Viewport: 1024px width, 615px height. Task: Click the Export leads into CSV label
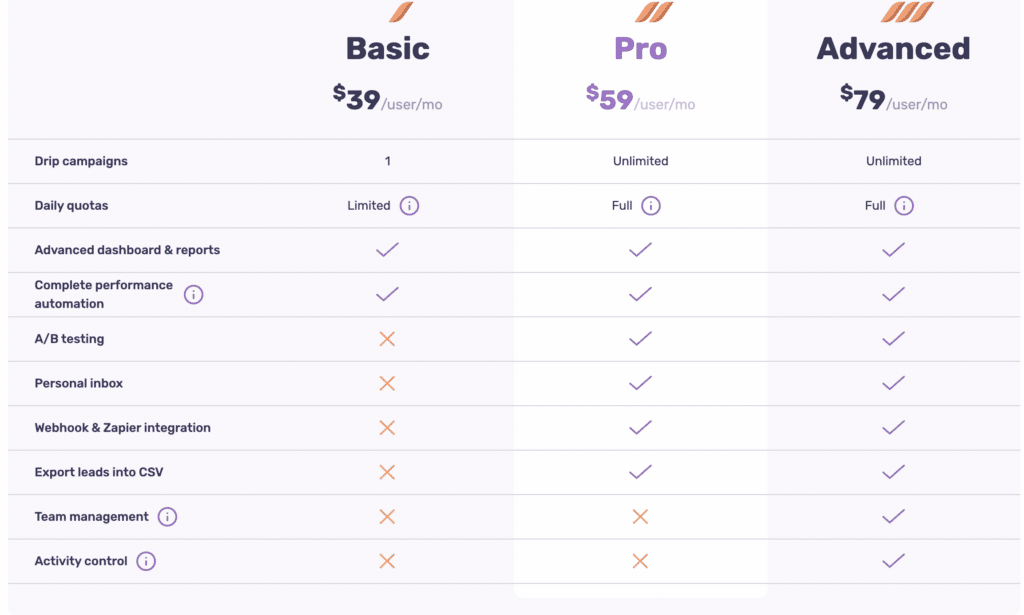[x=99, y=472]
